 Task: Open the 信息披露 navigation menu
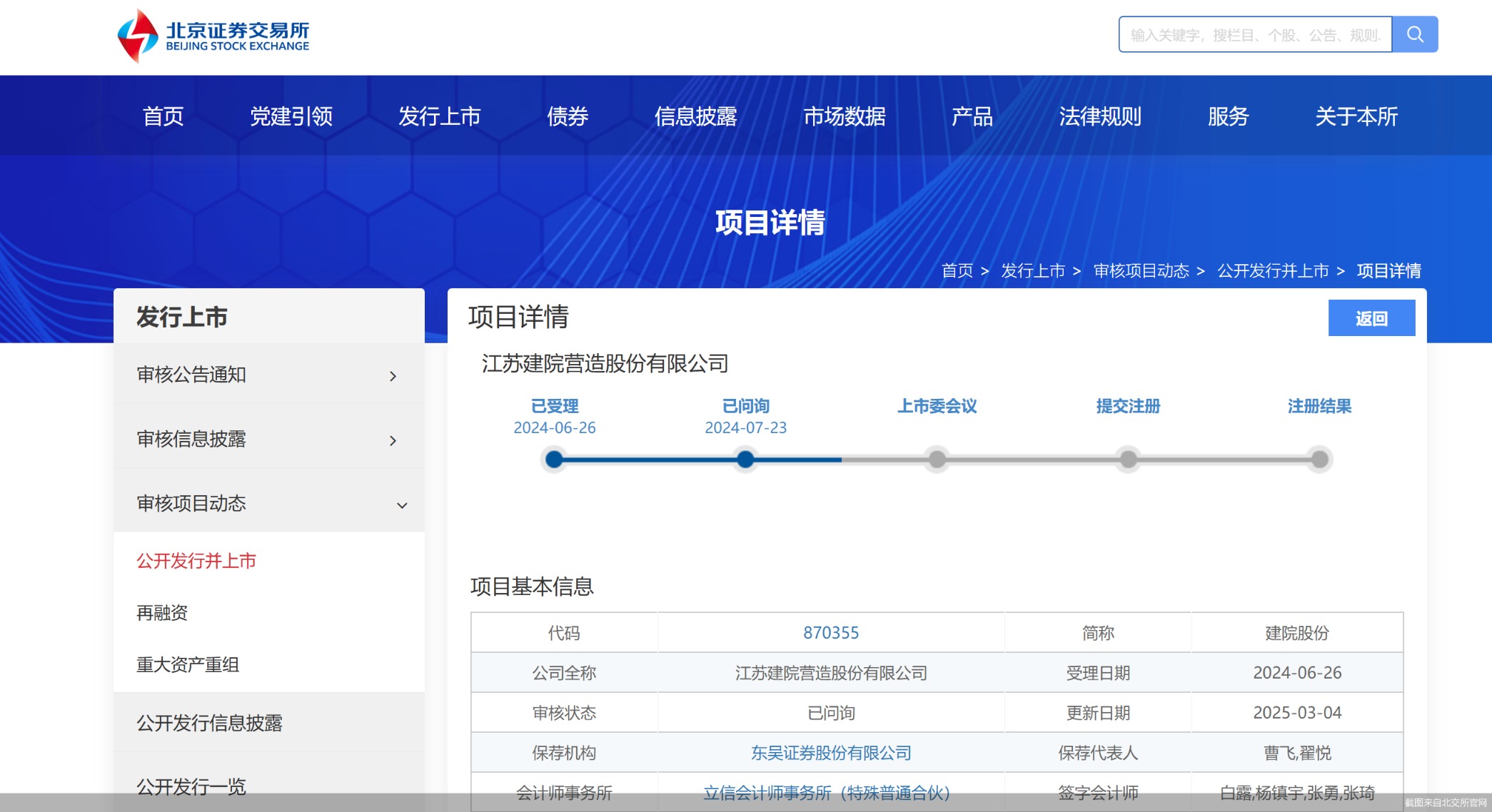tap(696, 116)
